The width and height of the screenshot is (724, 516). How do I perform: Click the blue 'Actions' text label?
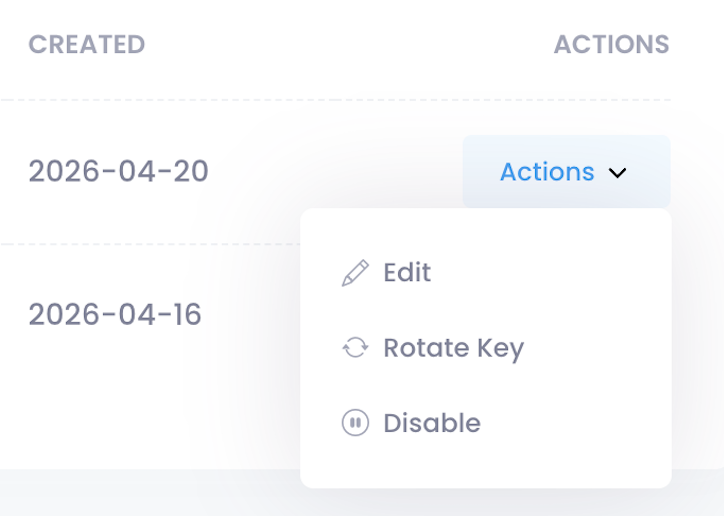pos(547,172)
